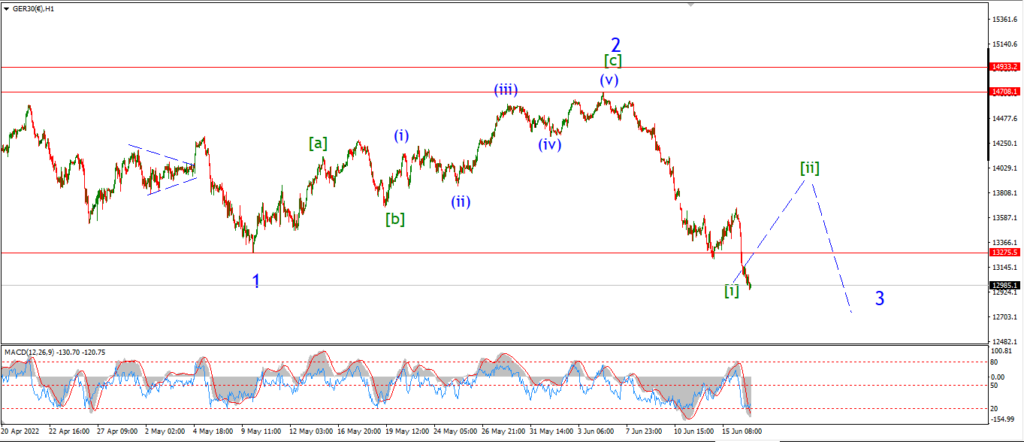Viewport: 1024px width, 442px height.
Task: Select the blue wave 1 label
Action: point(257,281)
